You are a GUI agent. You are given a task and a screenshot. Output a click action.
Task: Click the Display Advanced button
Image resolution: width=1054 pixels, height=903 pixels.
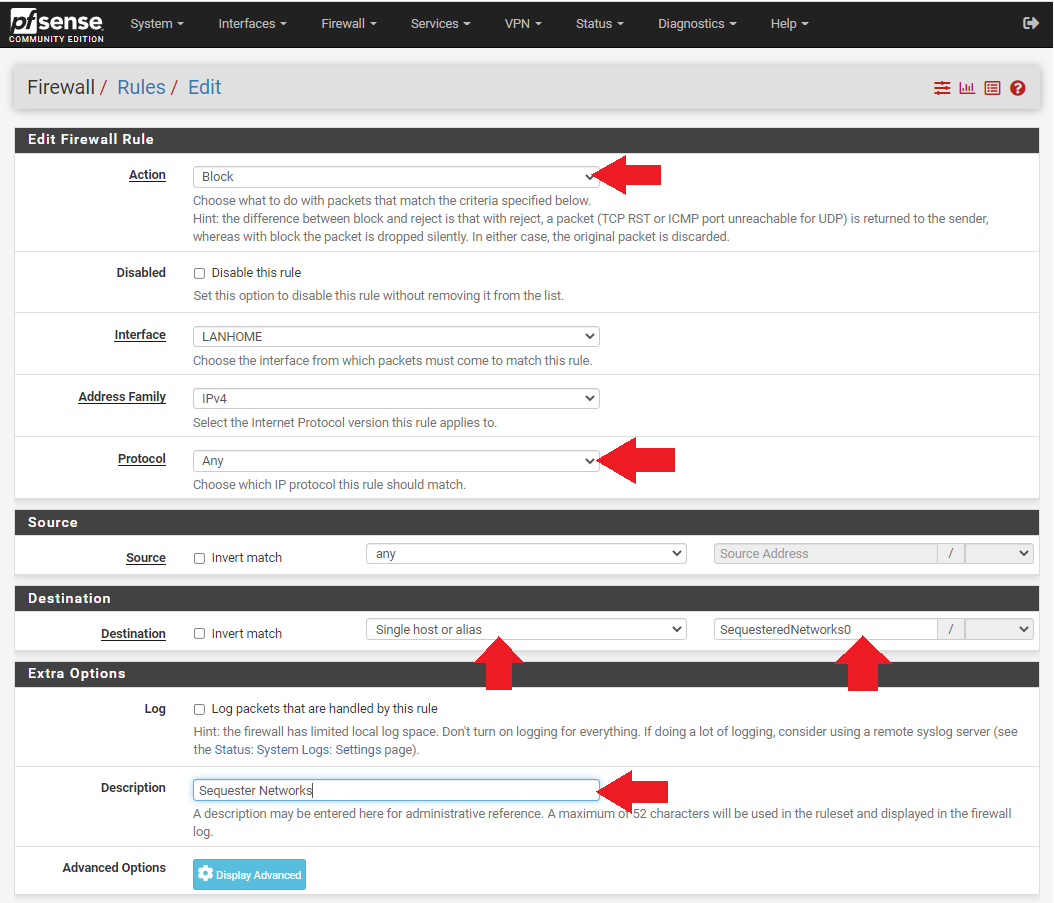pos(249,874)
